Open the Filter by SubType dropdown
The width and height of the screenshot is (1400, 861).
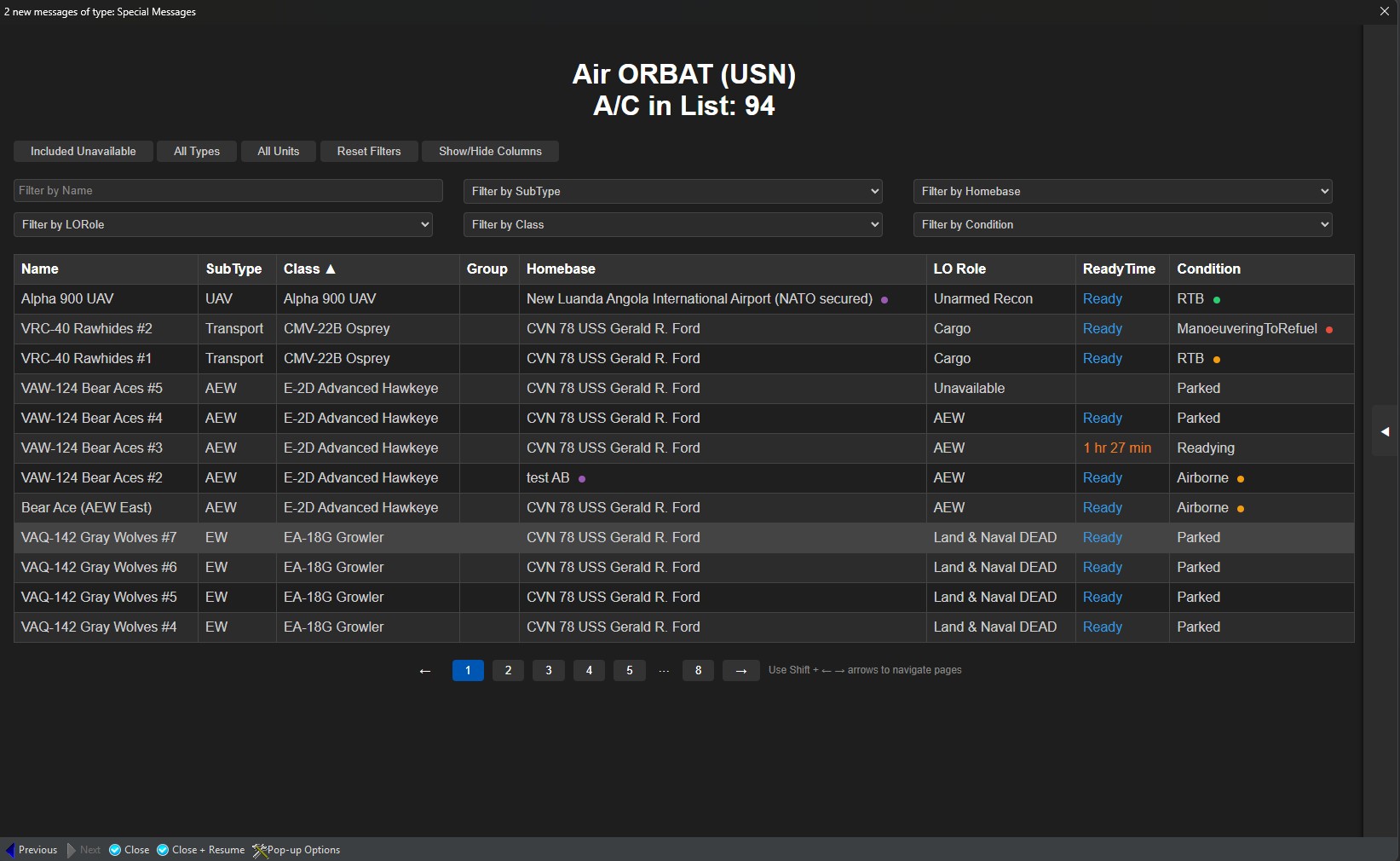pos(672,191)
